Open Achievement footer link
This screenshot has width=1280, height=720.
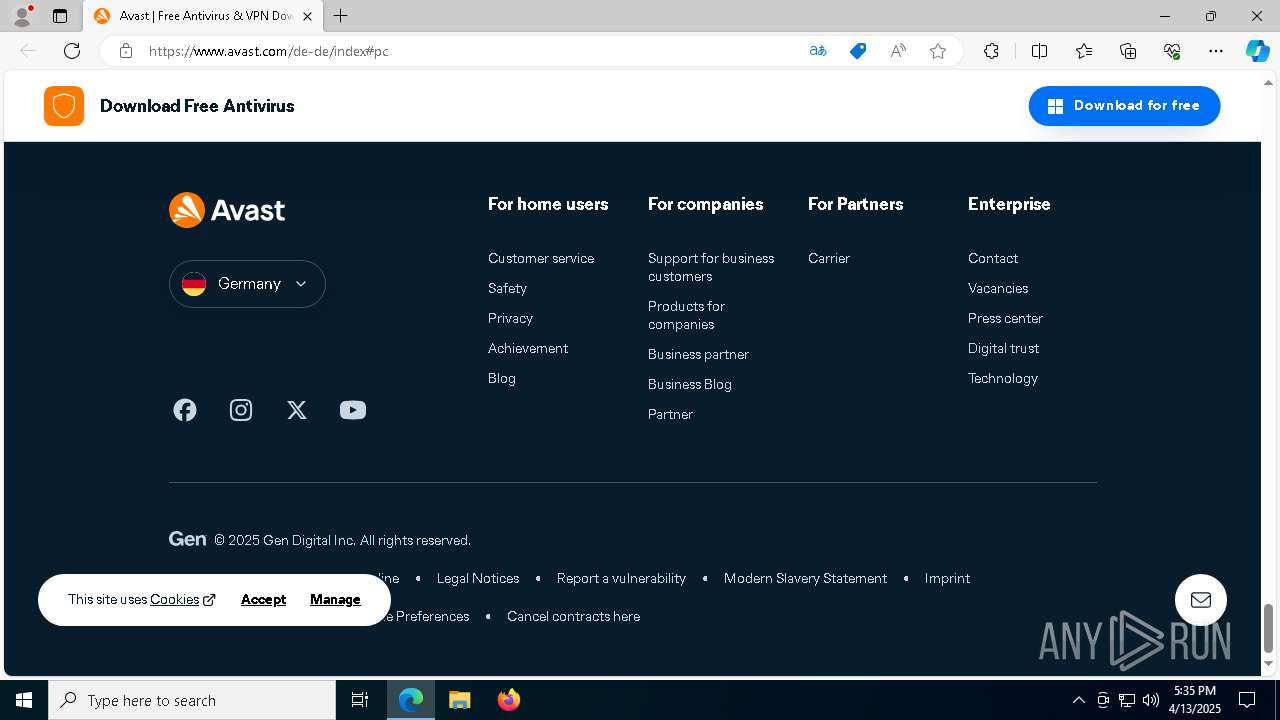tap(528, 348)
